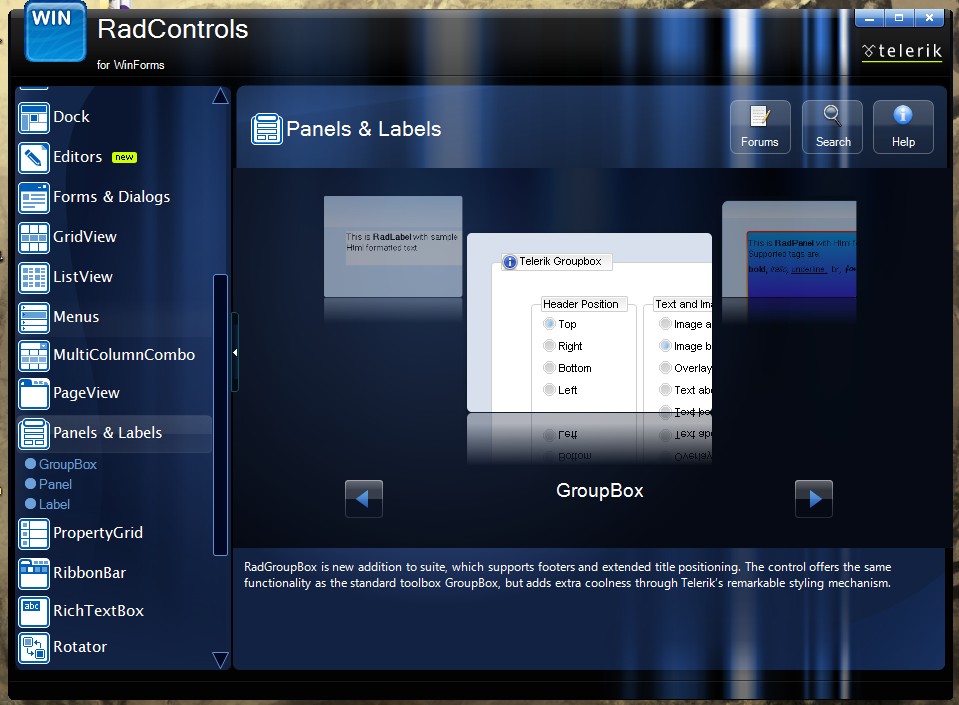Choose the Right header position radio
The image size is (959, 705).
tap(549, 346)
